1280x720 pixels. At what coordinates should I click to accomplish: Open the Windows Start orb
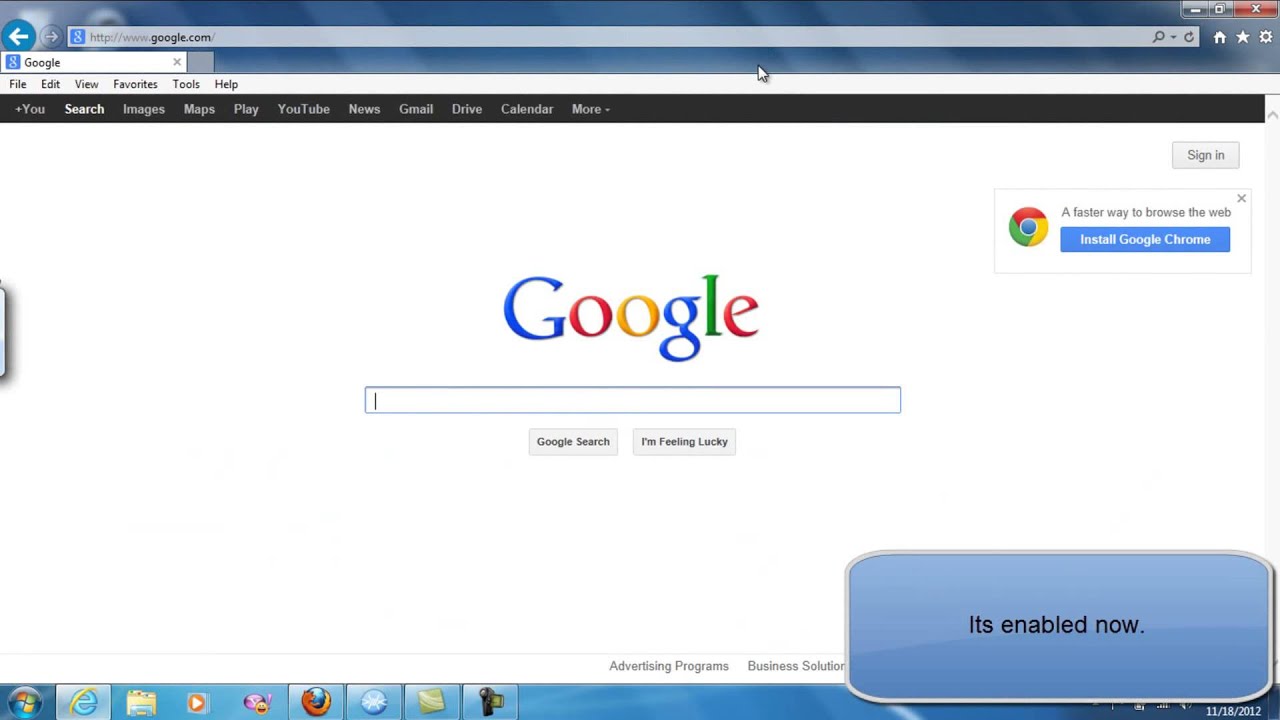pos(24,703)
